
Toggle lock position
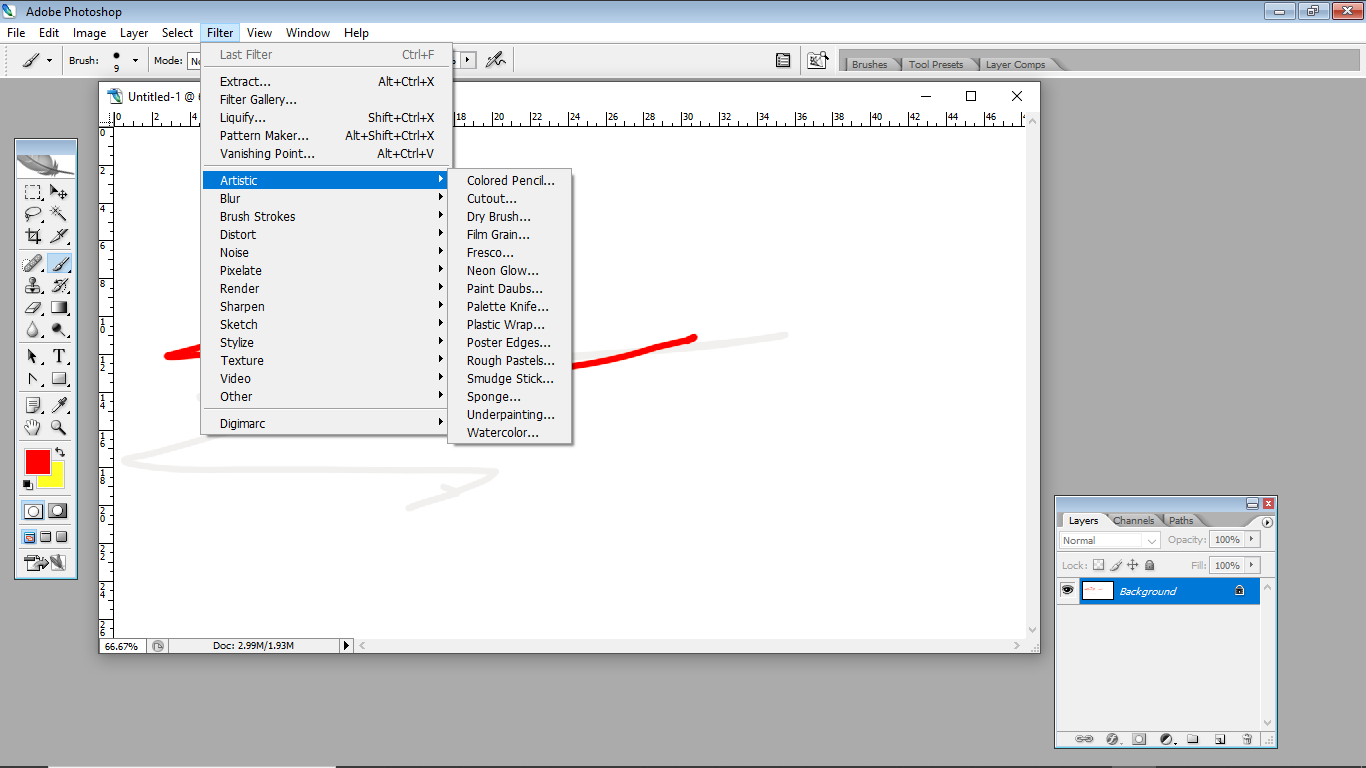pyautogui.click(x=1133, y=565)
